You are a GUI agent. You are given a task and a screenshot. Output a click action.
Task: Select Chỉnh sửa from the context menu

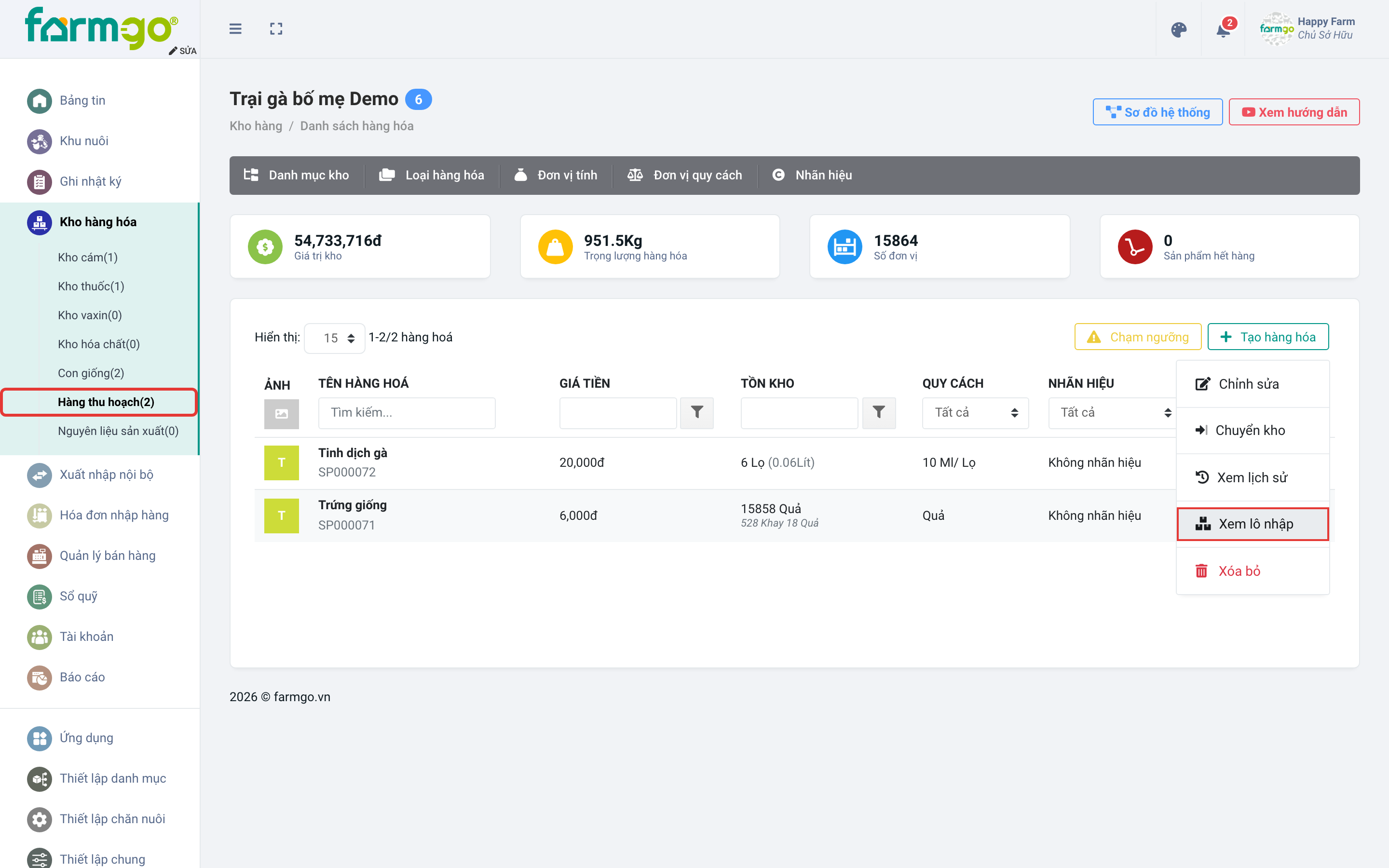click(1253, 384)
